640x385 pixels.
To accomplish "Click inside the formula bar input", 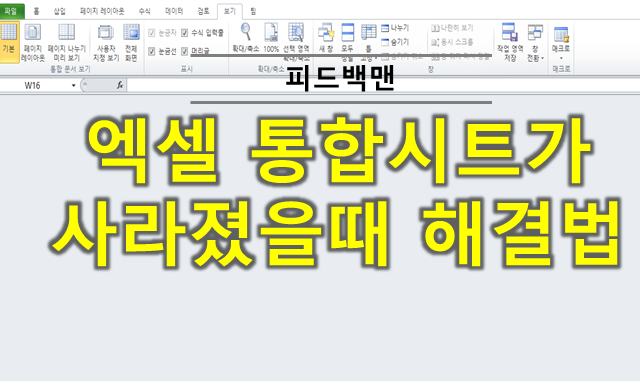I will coord(383,85).
